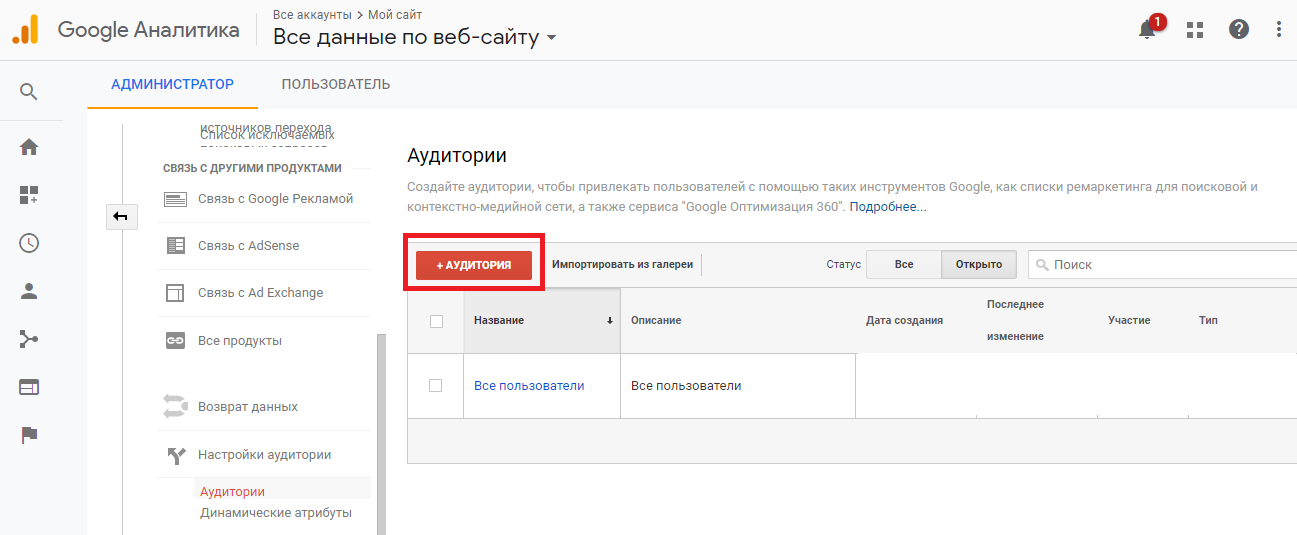Open Связь с Ad Exchange settings
1297x535 pixels.
[x=260, y=293]
